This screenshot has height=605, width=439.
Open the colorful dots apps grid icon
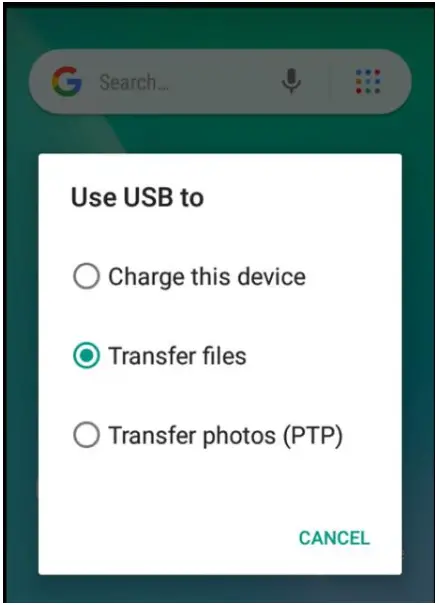[x=368, y=81]
